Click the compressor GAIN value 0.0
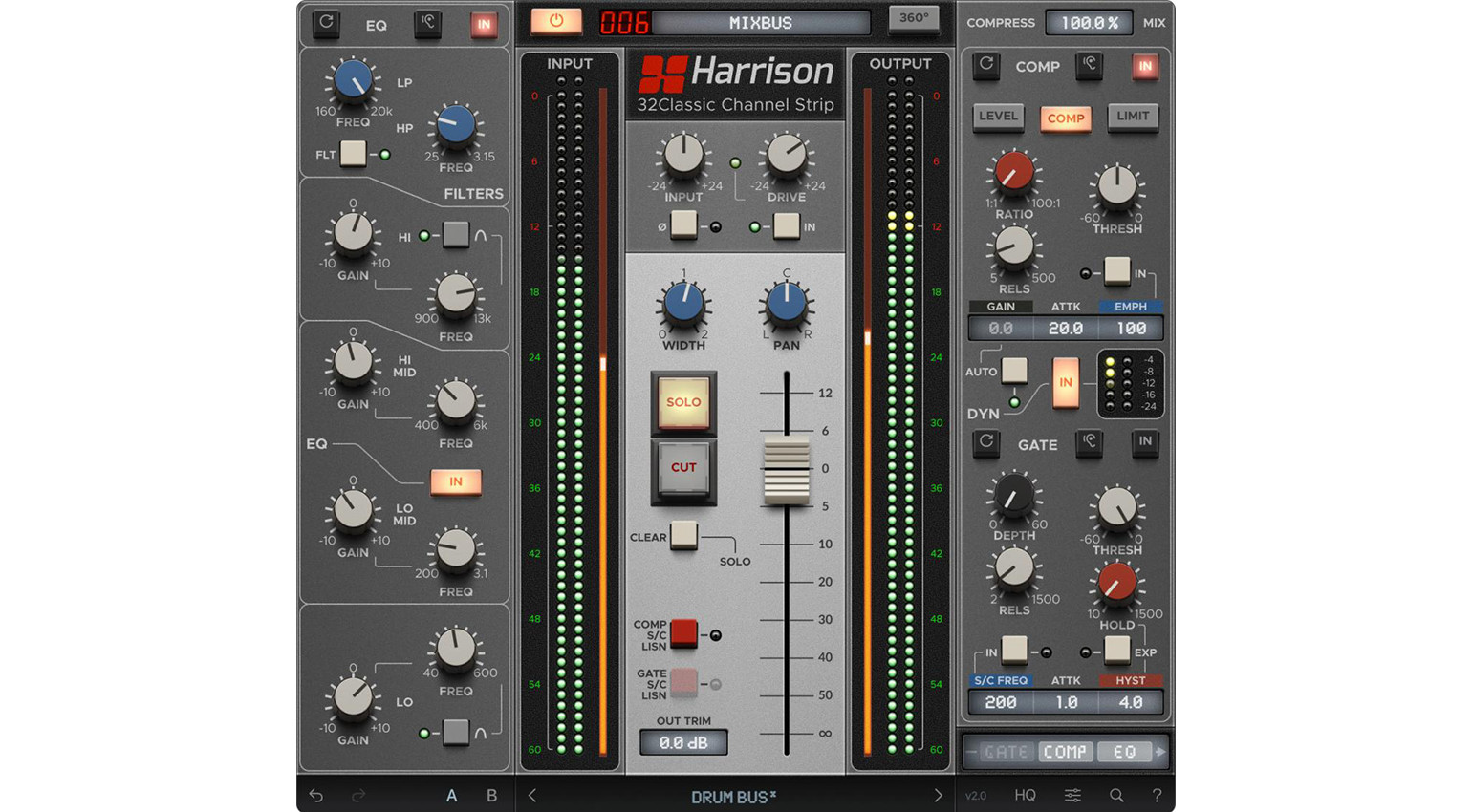Screen dimensions: 1472x812 point(1001,328)
